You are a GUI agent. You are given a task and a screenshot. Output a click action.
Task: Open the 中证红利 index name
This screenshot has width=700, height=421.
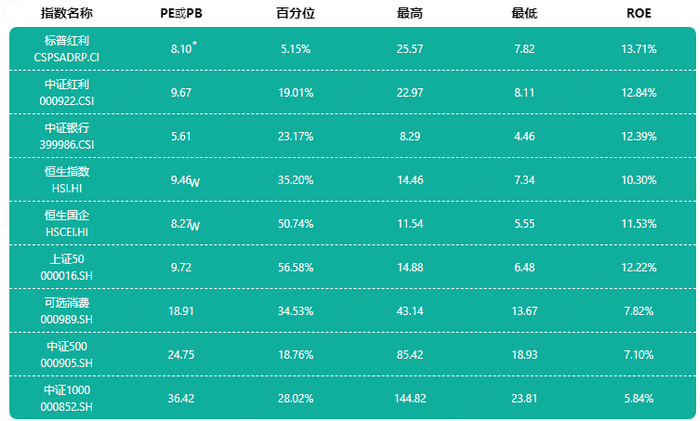click(66, 85)
